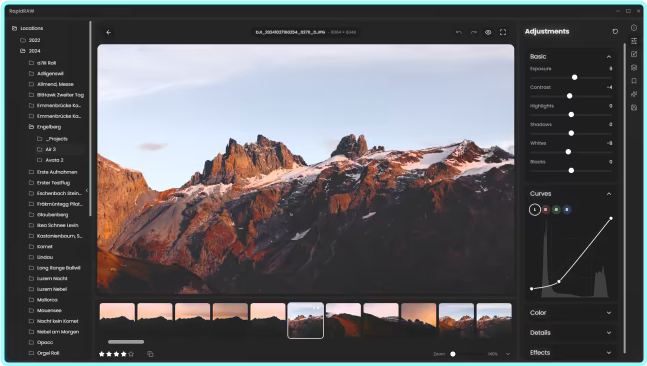Click the redo arrow icon
The width and height of the screenshot is (647, 366).
click(x=474, y=32)
